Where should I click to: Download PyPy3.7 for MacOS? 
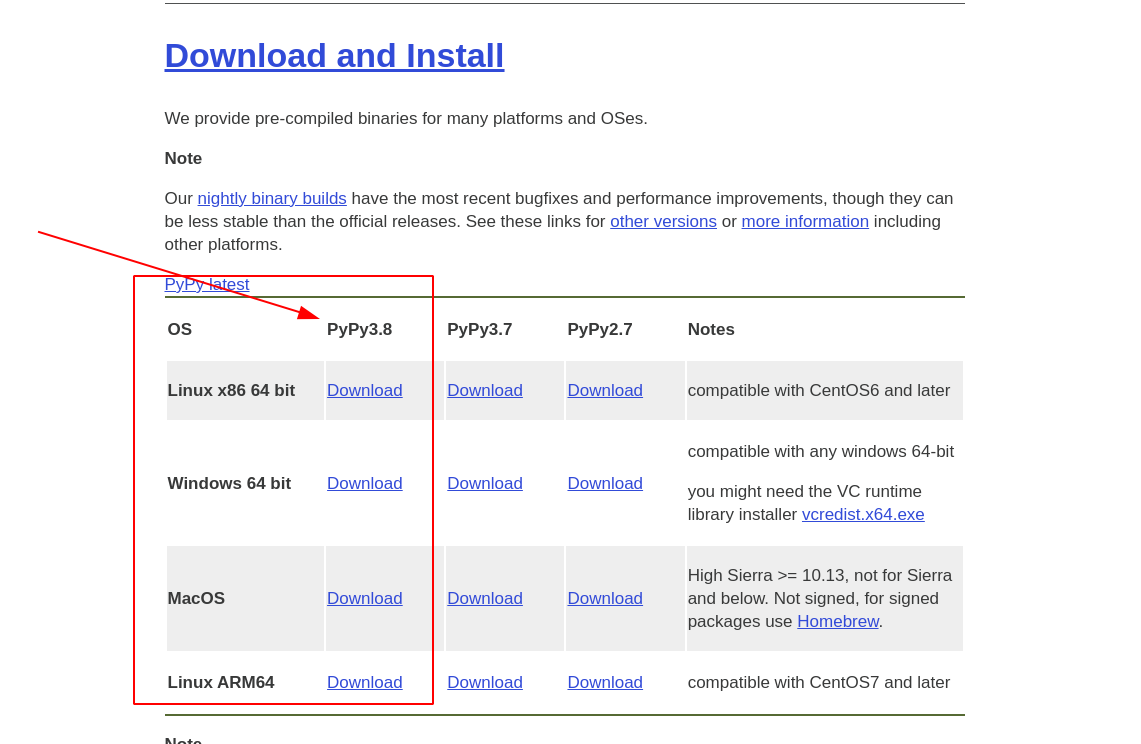point(485,599)
